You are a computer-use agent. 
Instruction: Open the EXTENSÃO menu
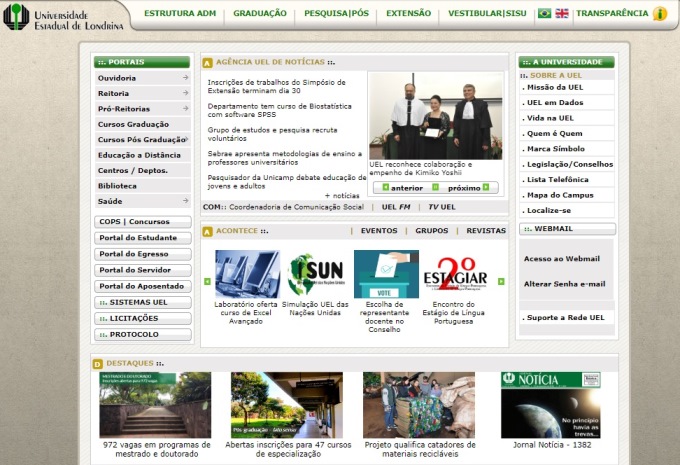409,13
